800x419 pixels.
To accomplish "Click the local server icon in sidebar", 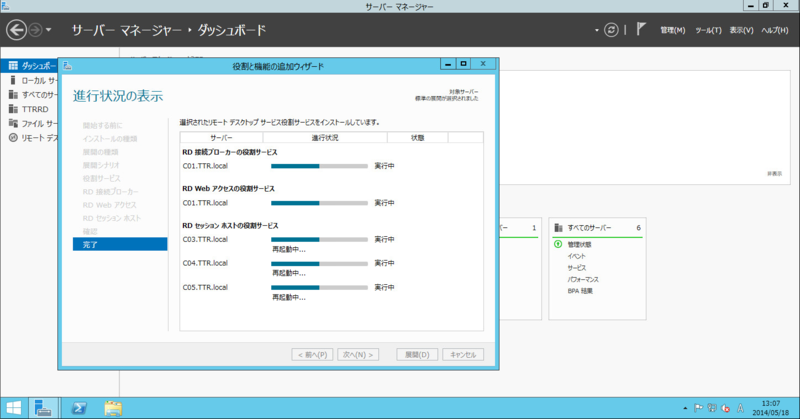I will [x=13, y=80].
